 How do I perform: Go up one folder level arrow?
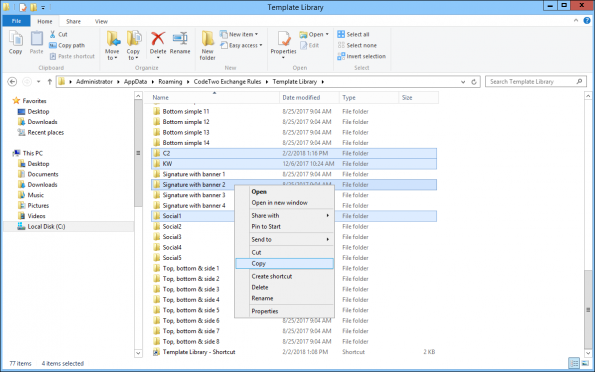pyautogui.click(x=50, y=82)
